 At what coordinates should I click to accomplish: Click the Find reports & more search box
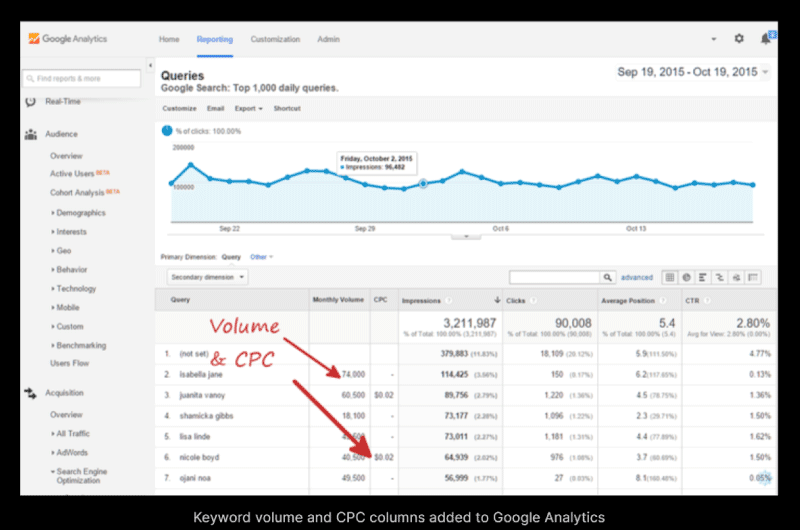point(82,79)
